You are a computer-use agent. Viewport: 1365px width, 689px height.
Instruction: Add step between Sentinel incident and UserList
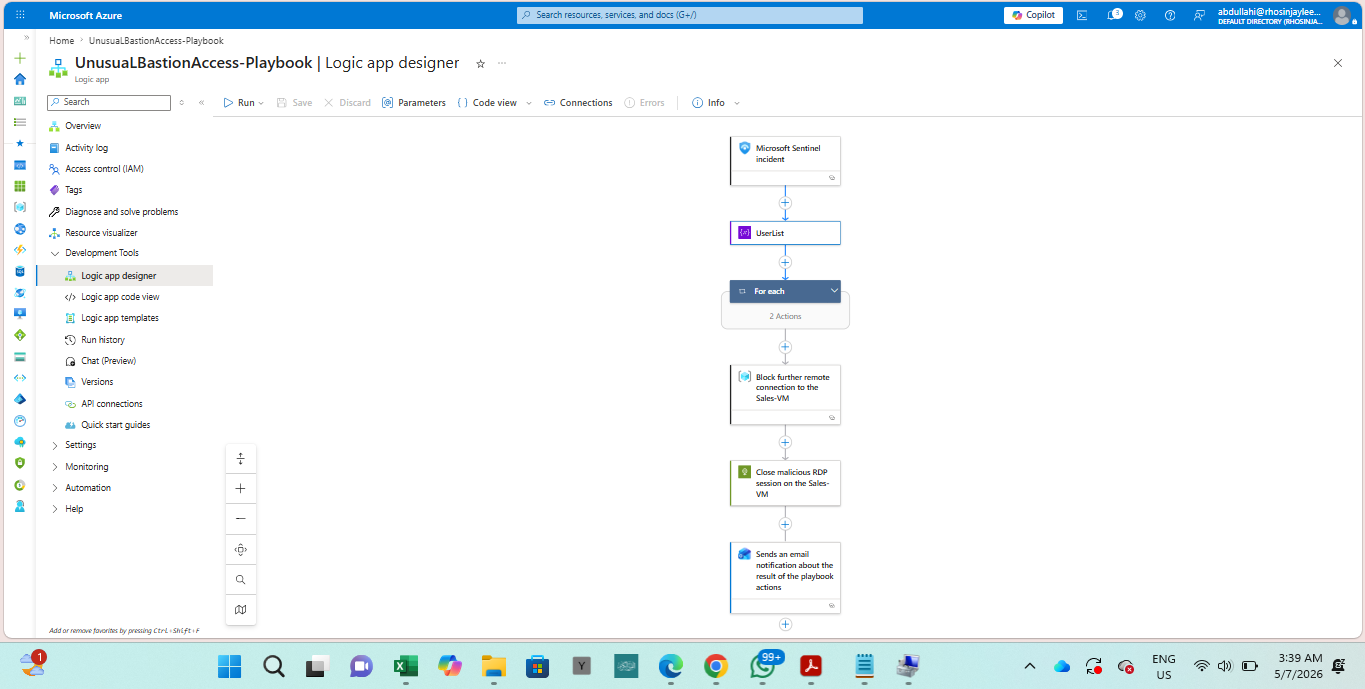click(785, 203)
